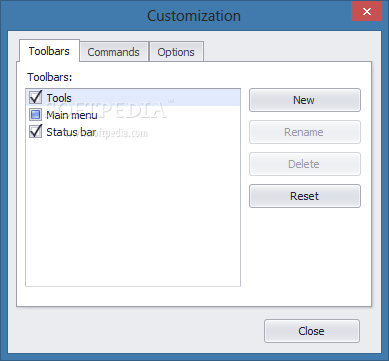Select the Toolbars tab
389x361 pixels.
tap(49, 51)
